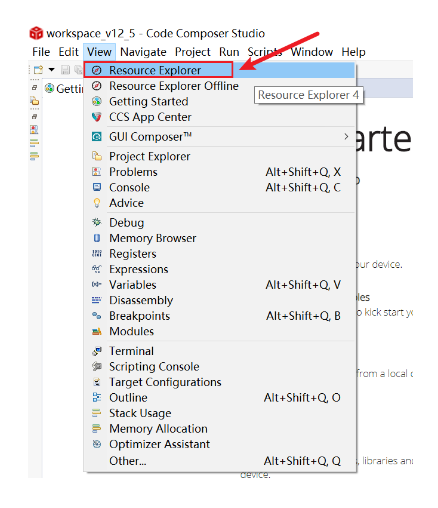Viewport: 438px width, 508px height.
Task: Open the Scripts menu
Action: (265, 52)
